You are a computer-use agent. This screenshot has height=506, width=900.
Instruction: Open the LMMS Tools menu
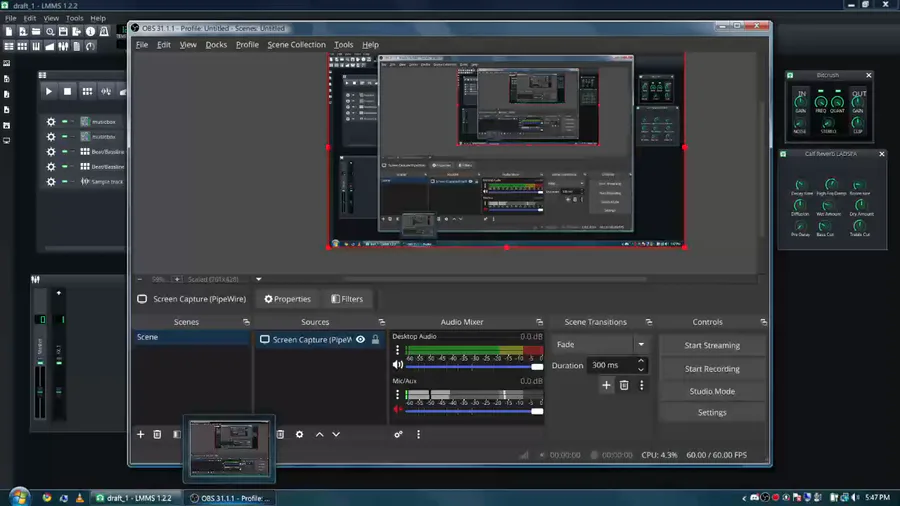click(74, 18)
